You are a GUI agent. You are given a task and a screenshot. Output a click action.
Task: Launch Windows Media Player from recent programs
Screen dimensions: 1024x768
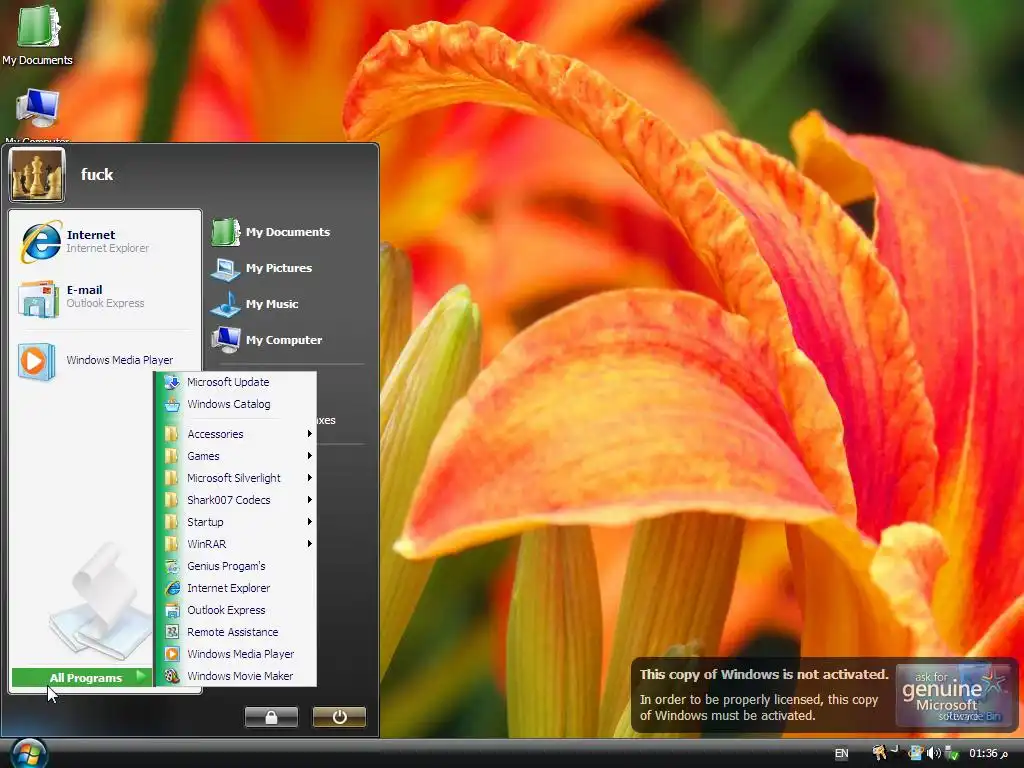tap(104, 360)
